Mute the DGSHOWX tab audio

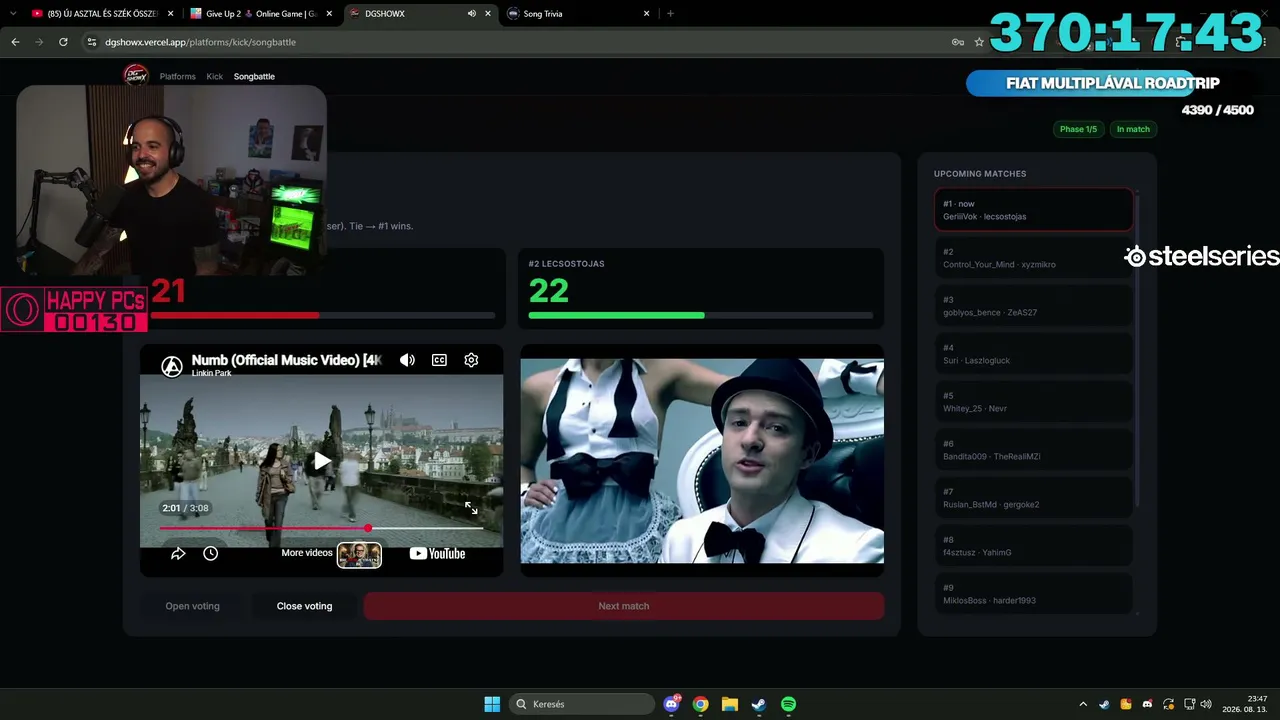click(x=471, y=14)
